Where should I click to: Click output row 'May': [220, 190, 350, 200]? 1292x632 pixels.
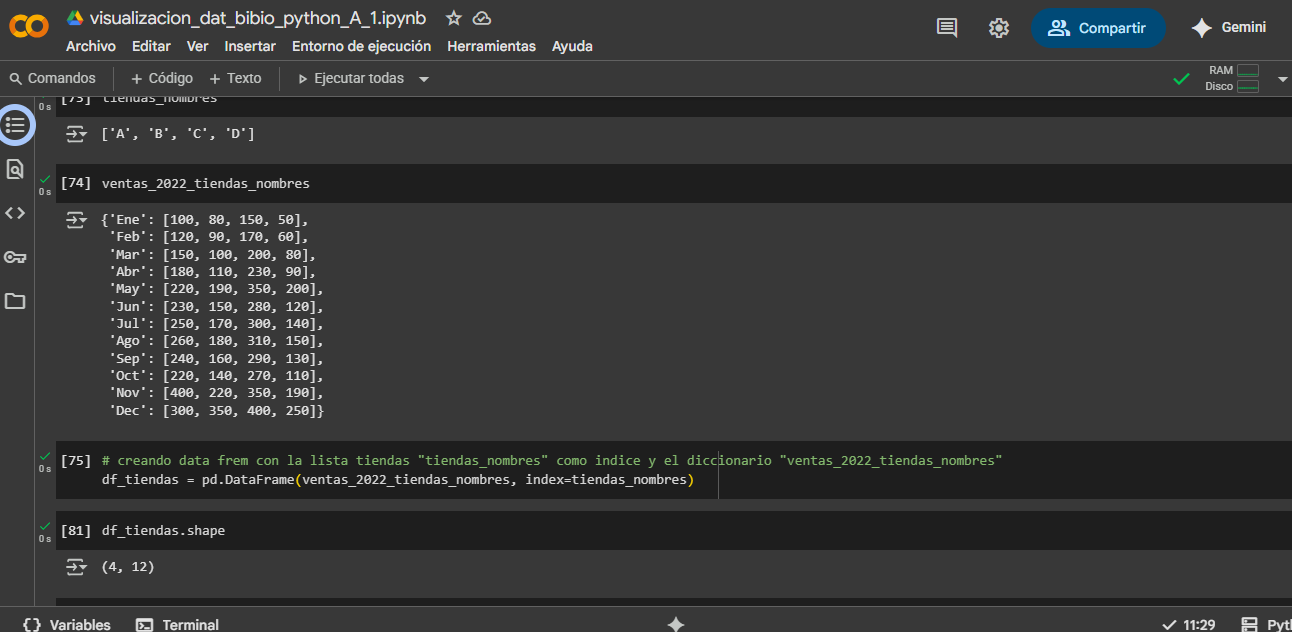pos(216,289)
